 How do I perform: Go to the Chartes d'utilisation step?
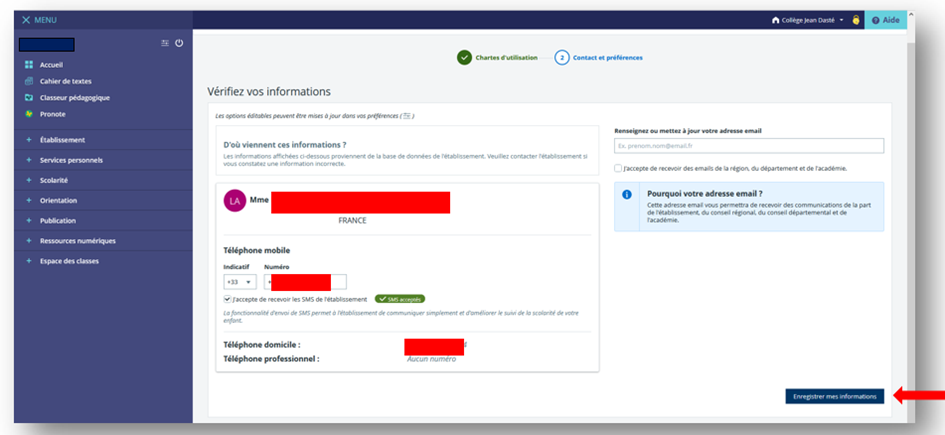464,58
